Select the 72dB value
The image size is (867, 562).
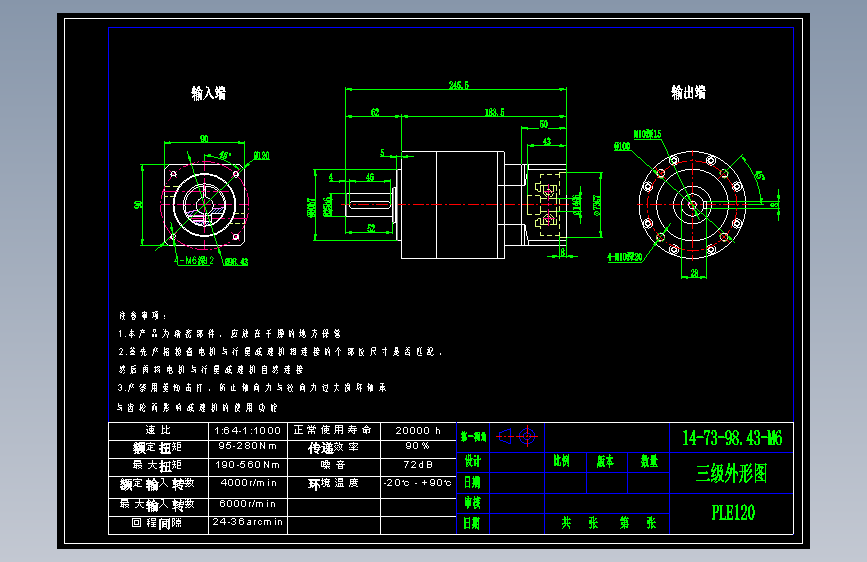[x=417, y=465]
